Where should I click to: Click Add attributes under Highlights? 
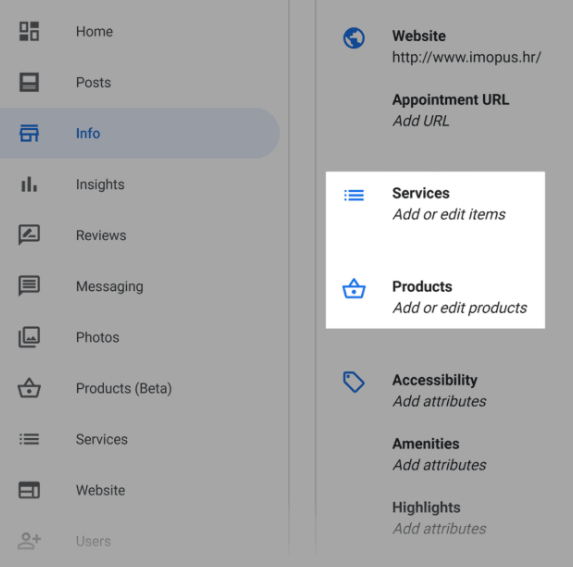(439, 529)
